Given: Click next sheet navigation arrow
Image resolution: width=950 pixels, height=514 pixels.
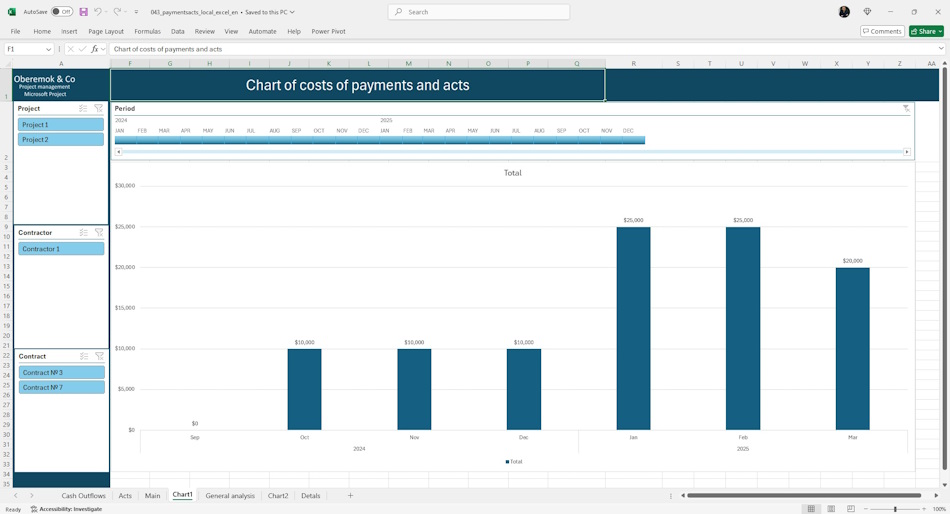Looking at the screenshot, I should [32, 496].
